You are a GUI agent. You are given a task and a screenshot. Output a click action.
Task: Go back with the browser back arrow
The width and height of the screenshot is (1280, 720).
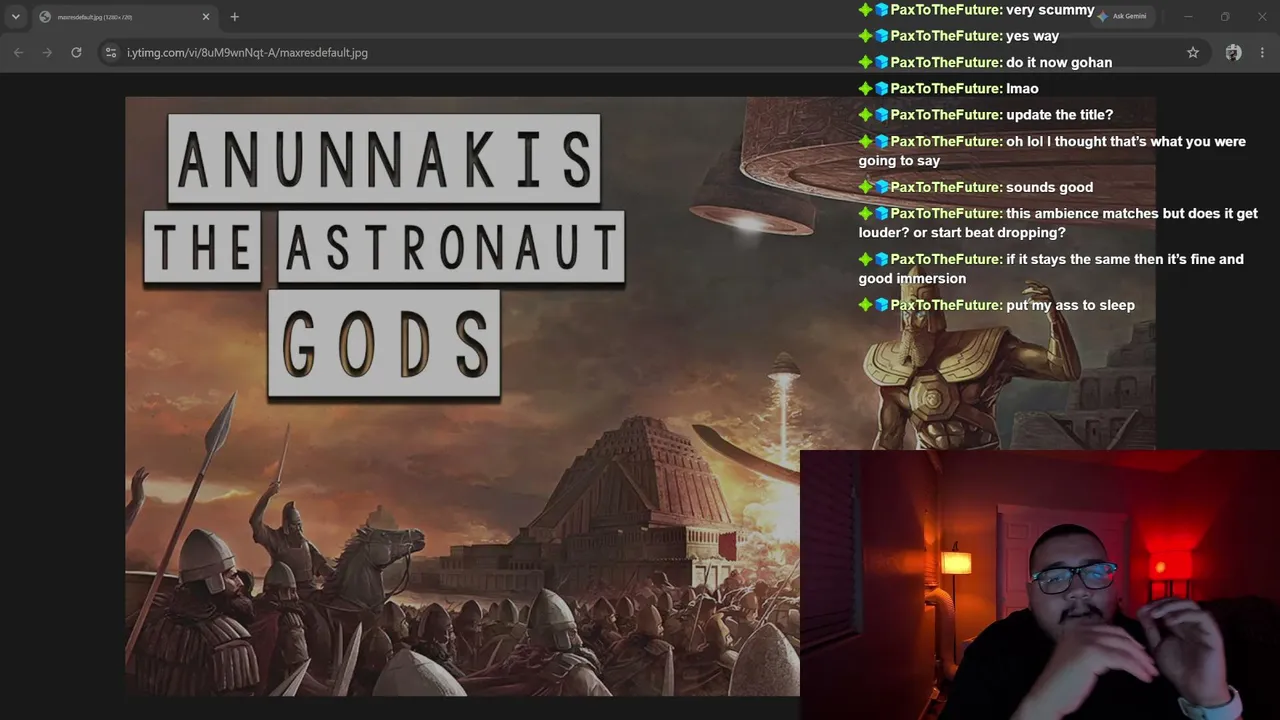[x=19, y=53]
